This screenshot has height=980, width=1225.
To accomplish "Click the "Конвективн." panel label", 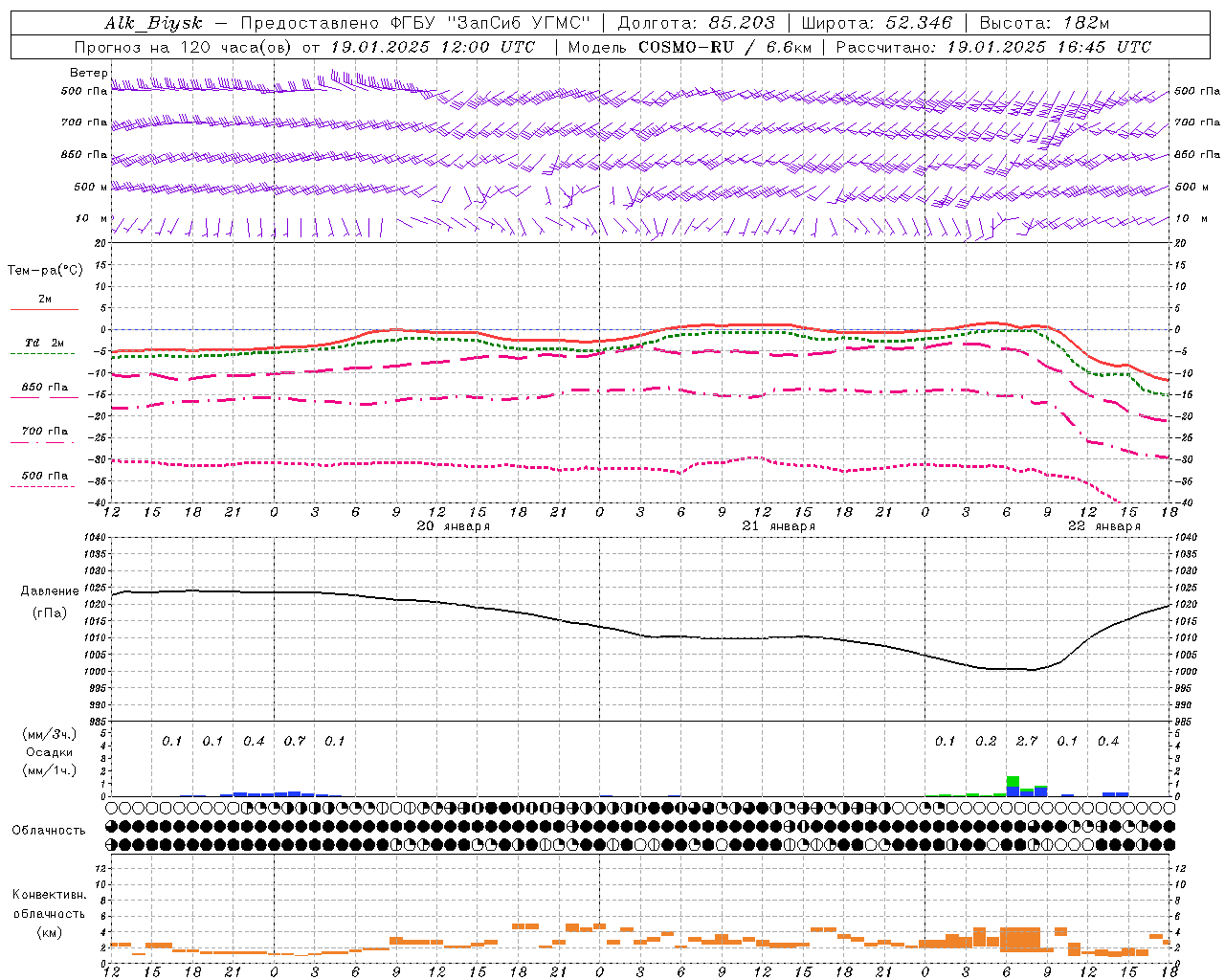I will click(49, 895).
